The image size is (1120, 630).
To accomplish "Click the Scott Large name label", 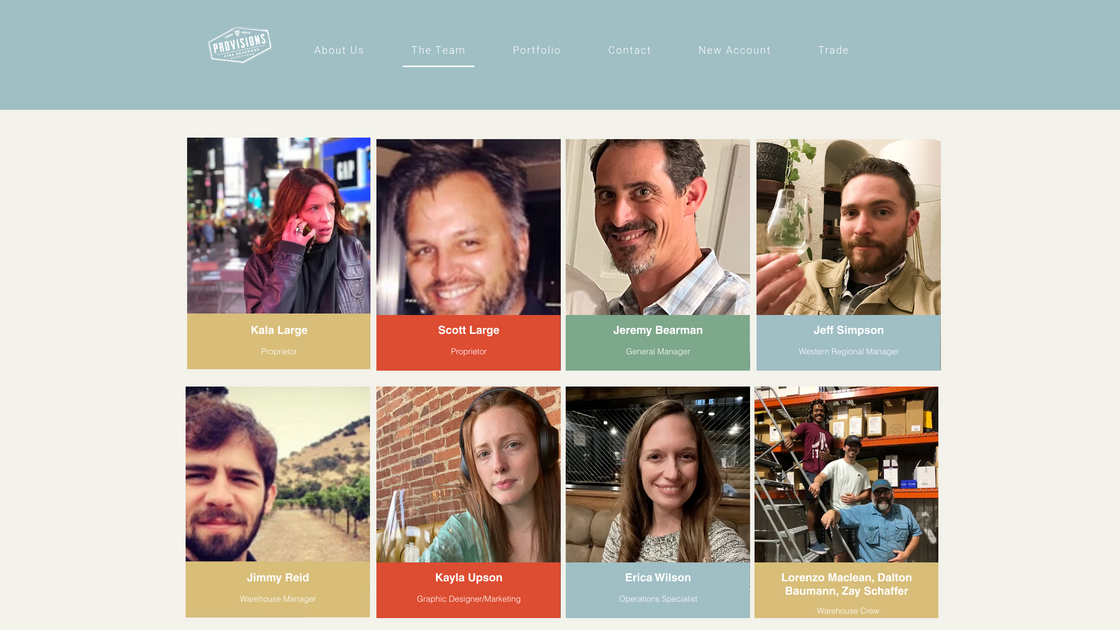I will (469, 330).
